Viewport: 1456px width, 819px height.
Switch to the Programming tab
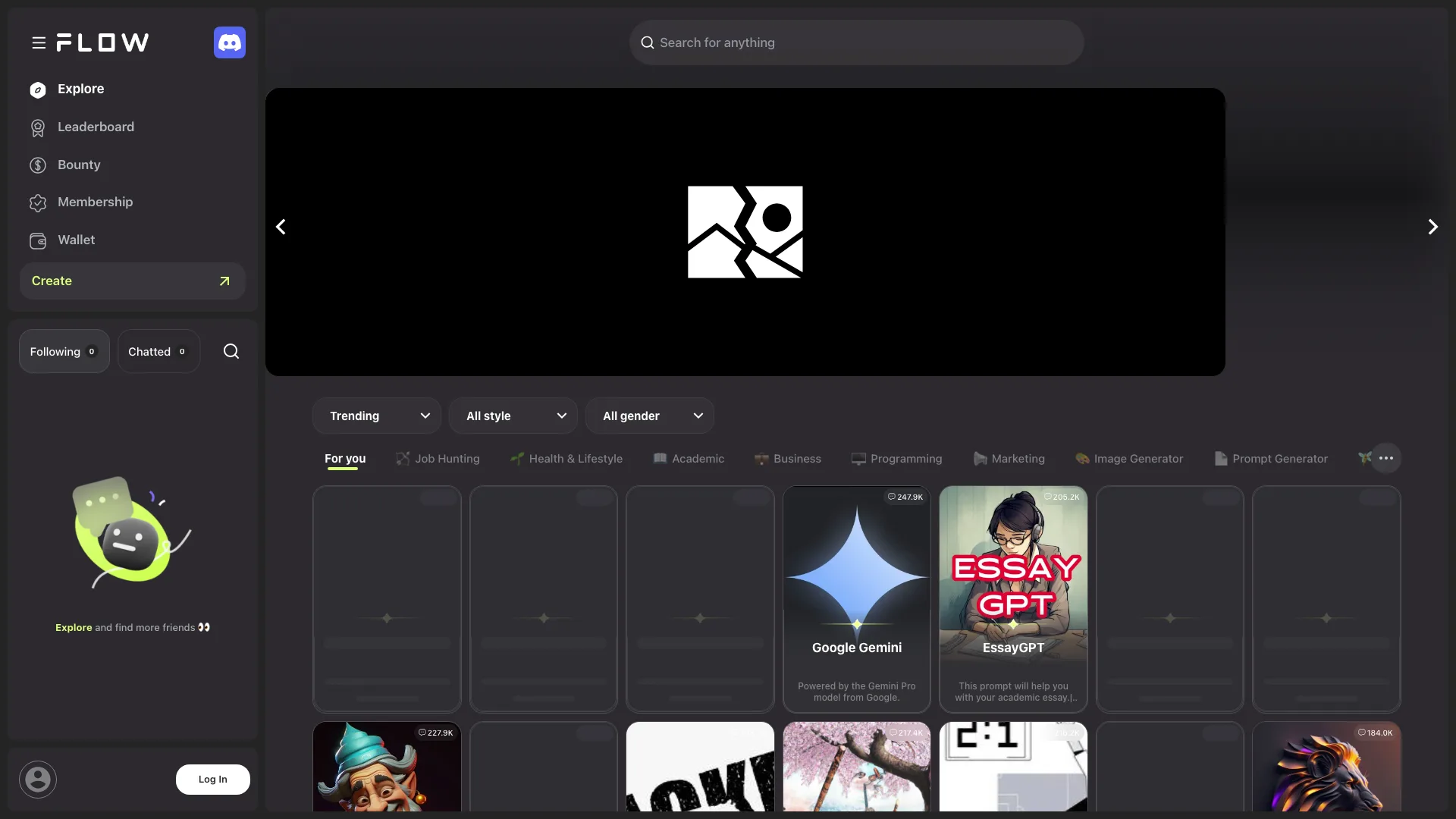pos(897,459)
